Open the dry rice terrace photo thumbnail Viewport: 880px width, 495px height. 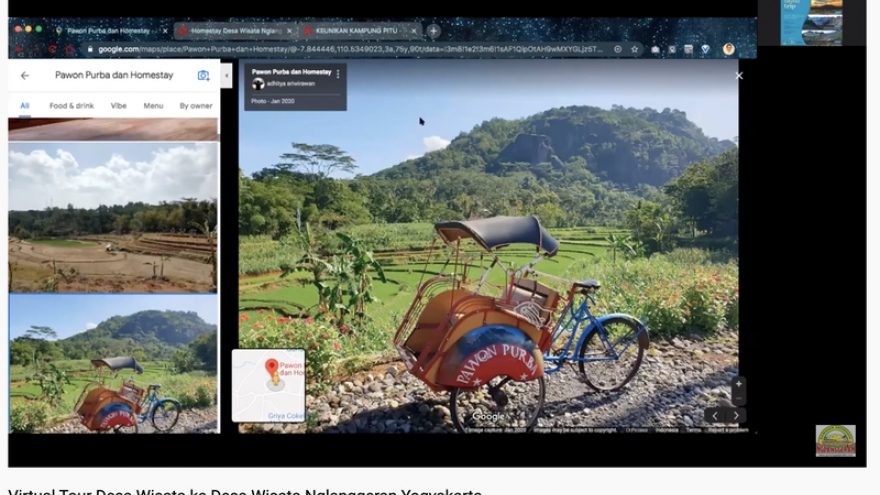coord(113,217)
